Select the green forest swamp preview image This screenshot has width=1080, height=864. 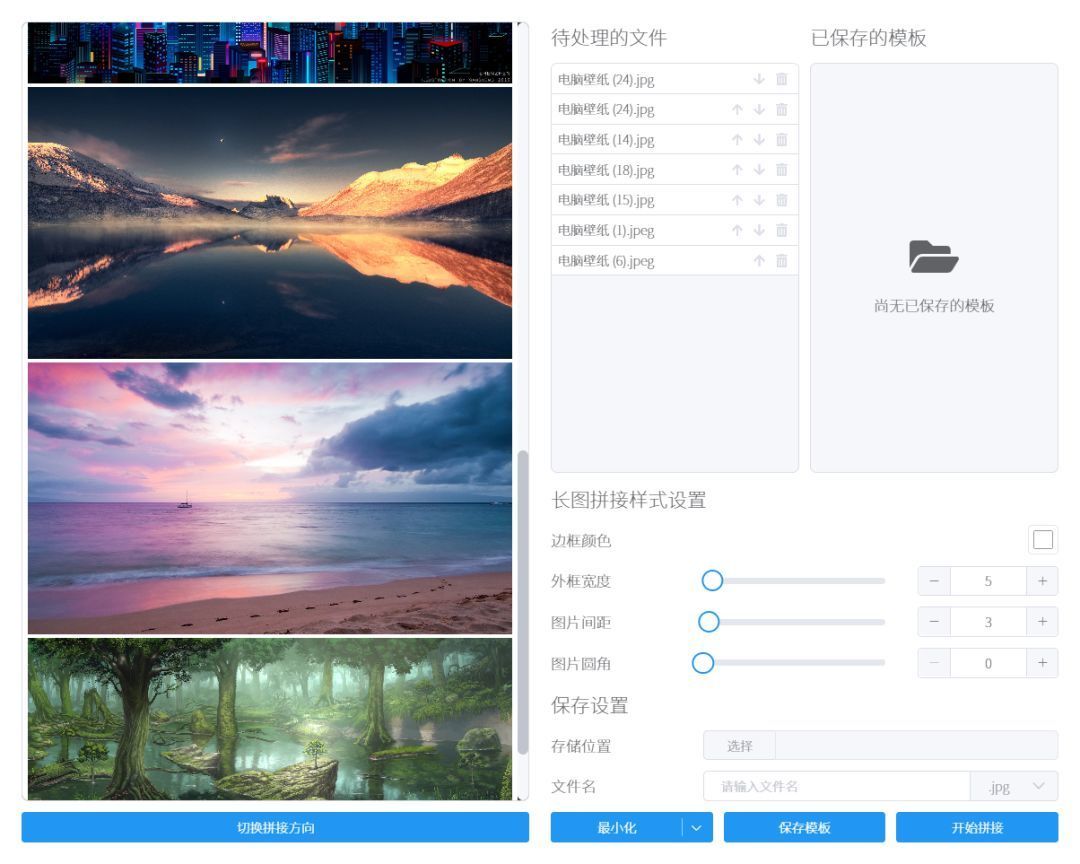pos(270,719)
